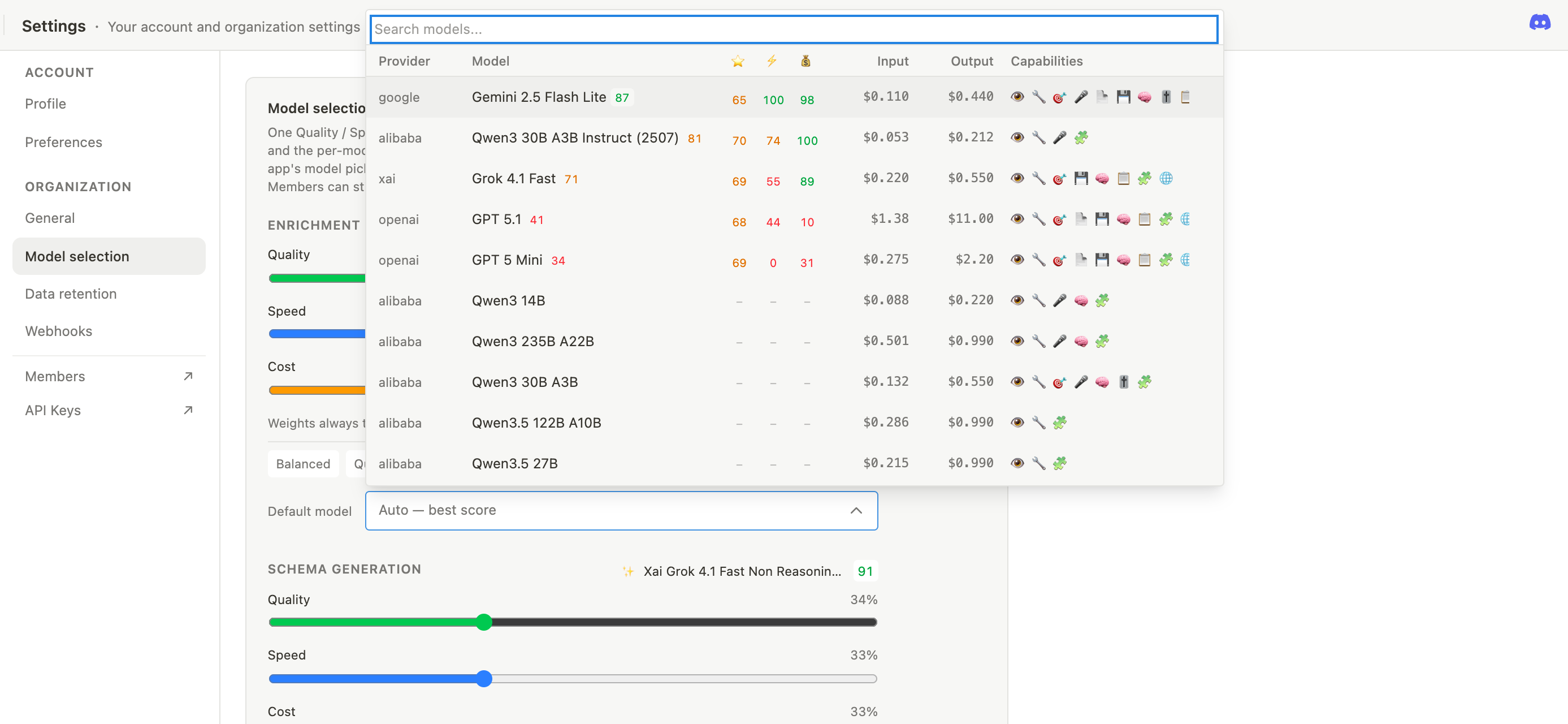Click the puzzle icon in Qwen3.5 27B row
Image resolution: width=1568 pixels, height=724 pixels.
pyautogui.click(x=1060, y=463)
